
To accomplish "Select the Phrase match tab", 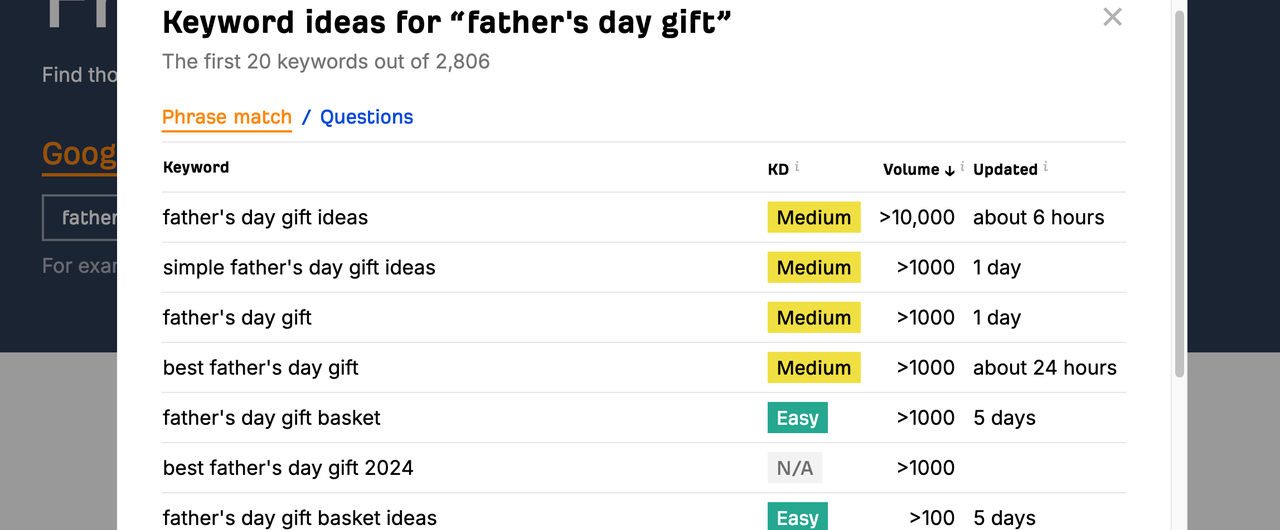I will tap(227, 117).
